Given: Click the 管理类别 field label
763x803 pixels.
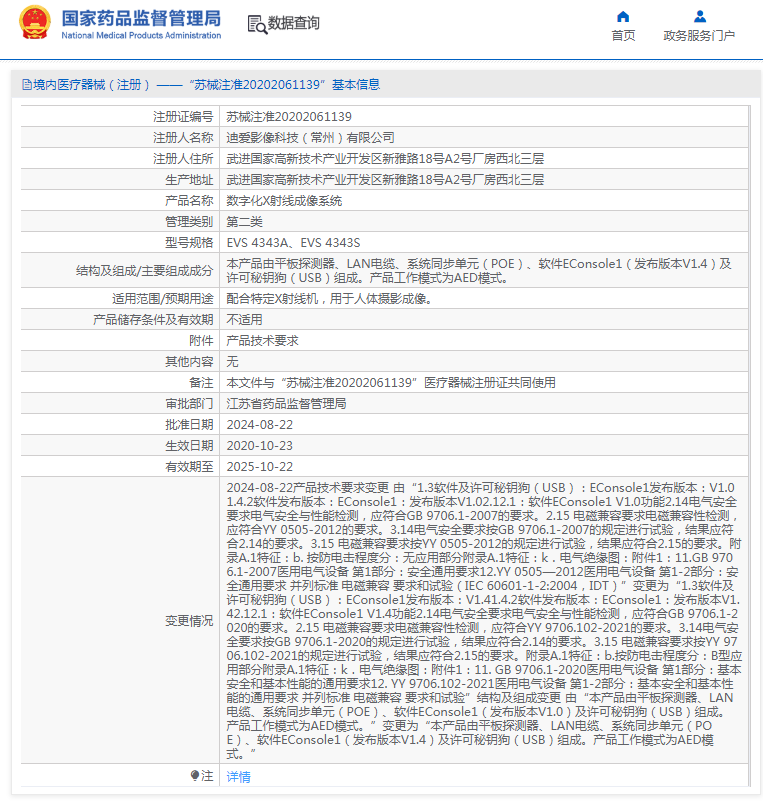Looking at the screenshot, I should 189,222.
